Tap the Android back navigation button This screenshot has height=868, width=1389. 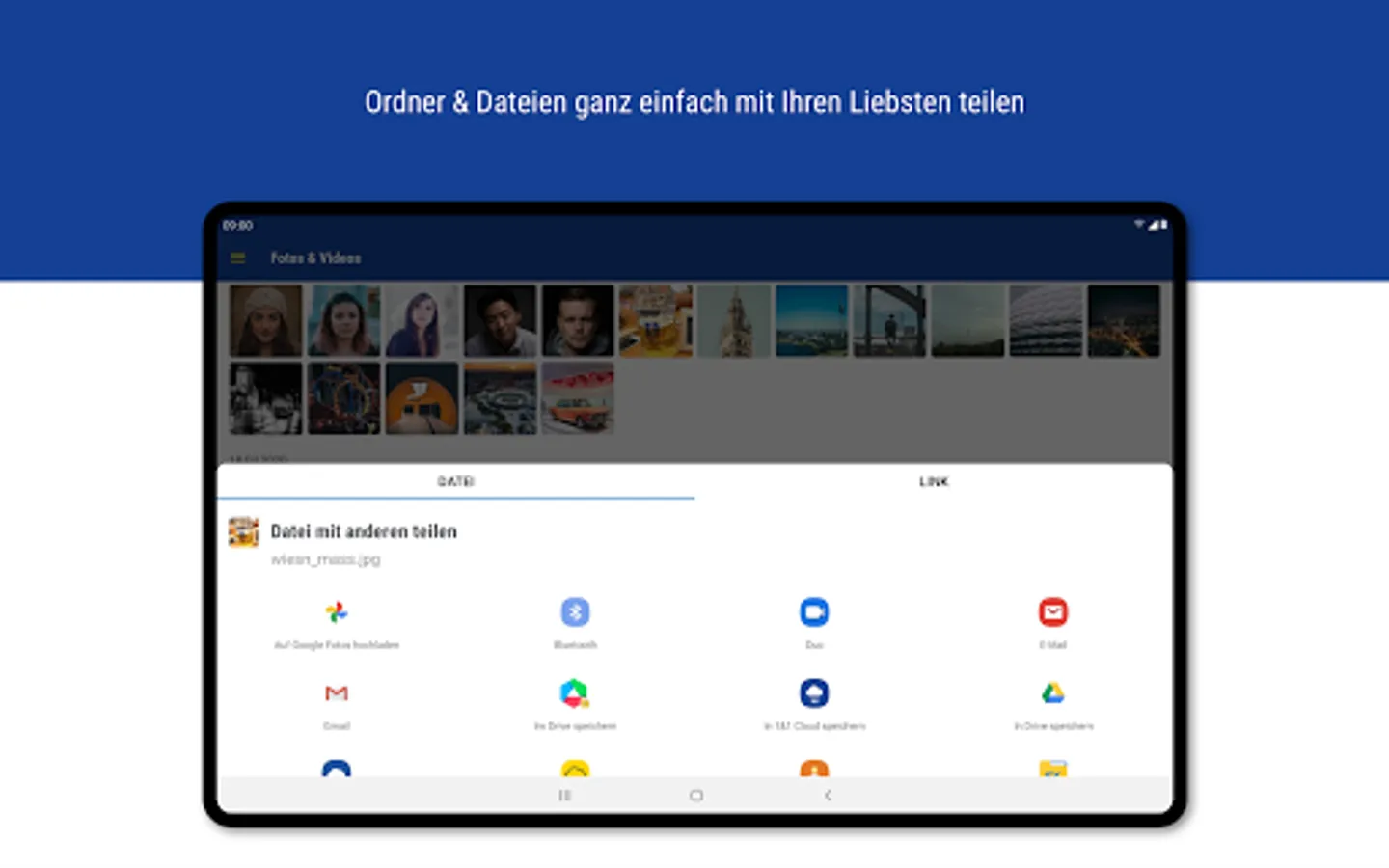pos(828,795)
